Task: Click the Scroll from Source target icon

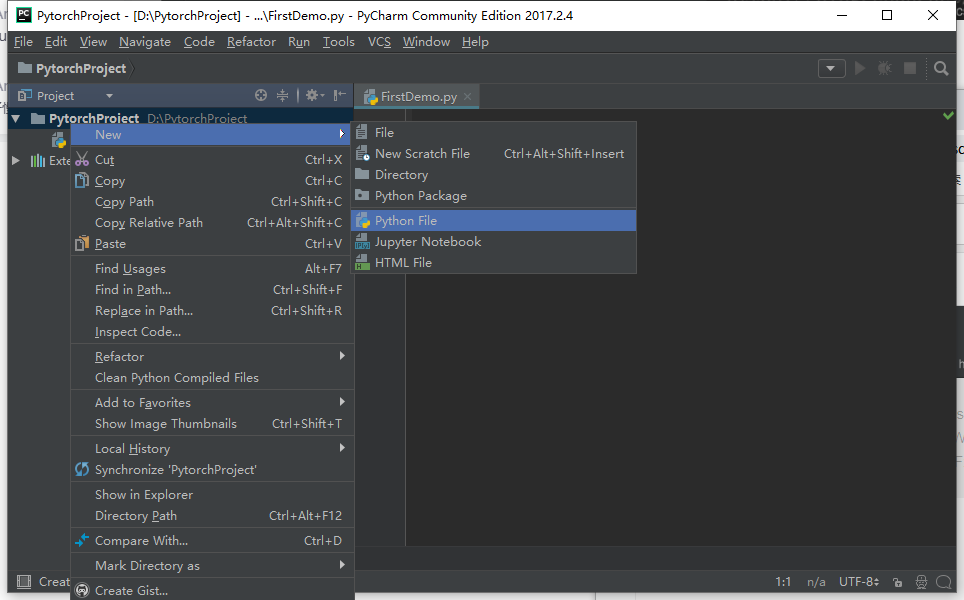Action: coord(260,94)
